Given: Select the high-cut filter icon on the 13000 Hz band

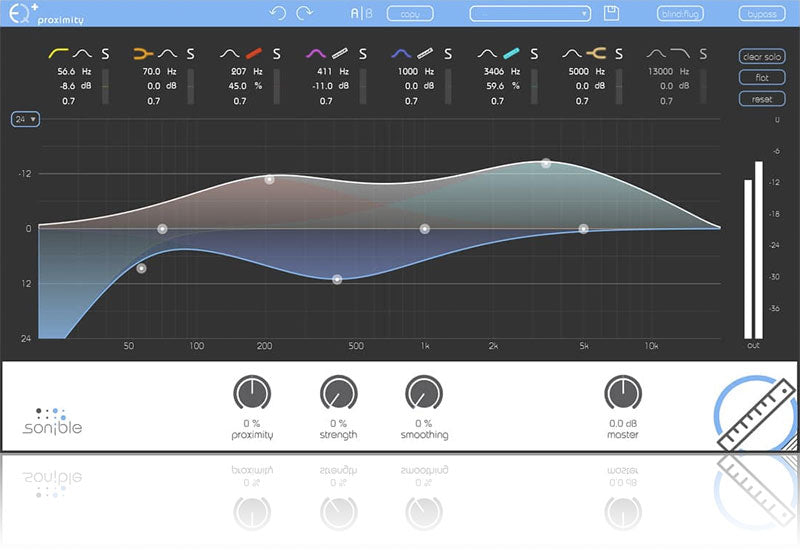Looking at the screenshot, I should point(680,53).
